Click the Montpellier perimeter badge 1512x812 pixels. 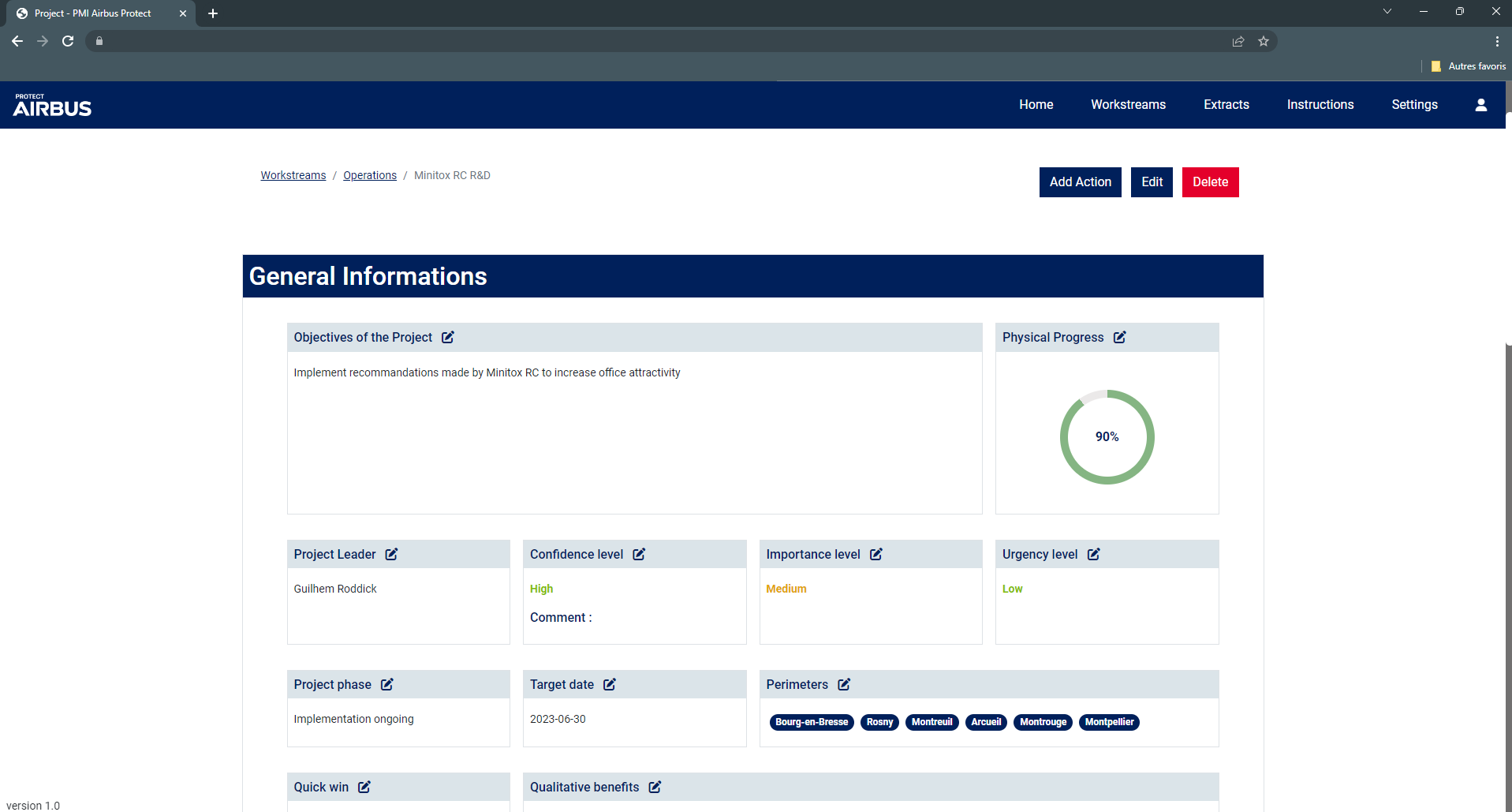click(x=1110, y=722)
